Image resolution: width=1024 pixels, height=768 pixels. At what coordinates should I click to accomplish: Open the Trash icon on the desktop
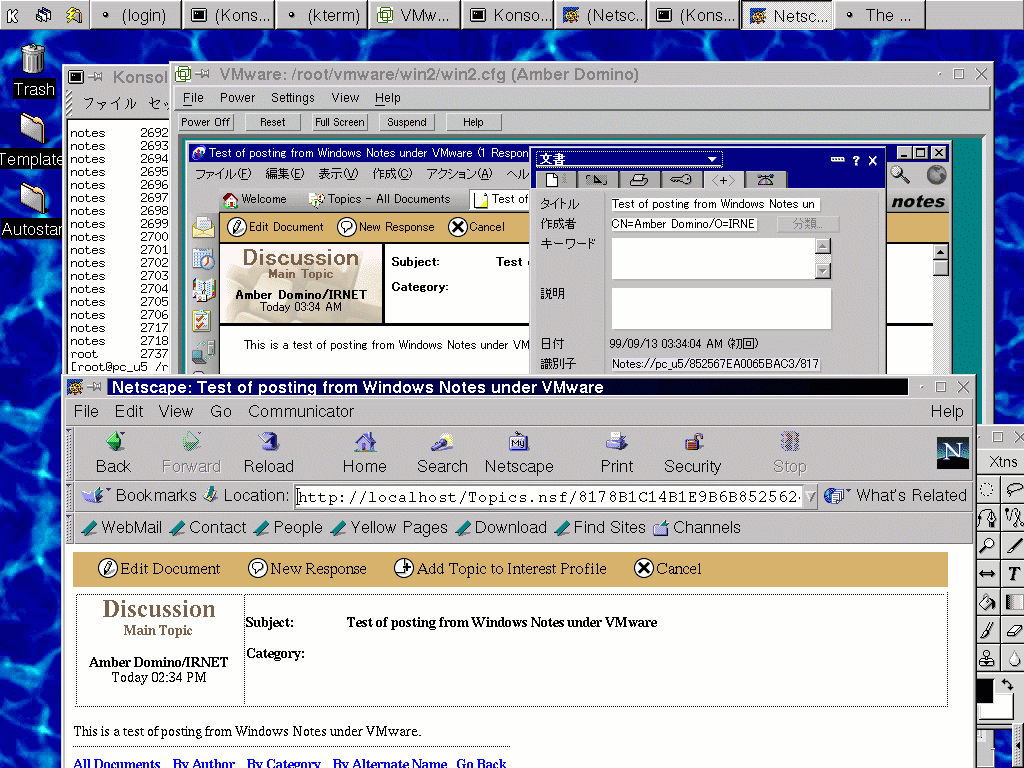tap(33, 59)
